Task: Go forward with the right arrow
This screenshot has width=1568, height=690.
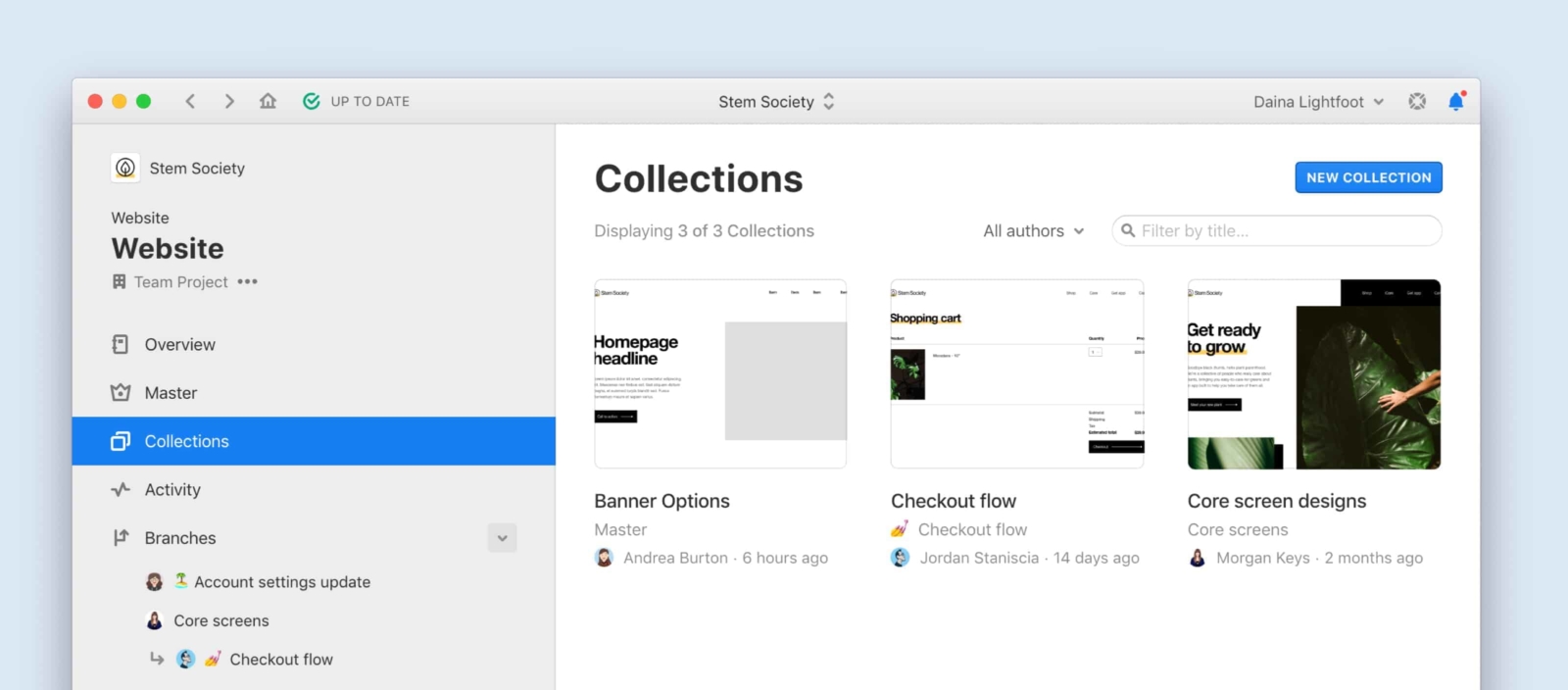Action: (x=229, y=101)
